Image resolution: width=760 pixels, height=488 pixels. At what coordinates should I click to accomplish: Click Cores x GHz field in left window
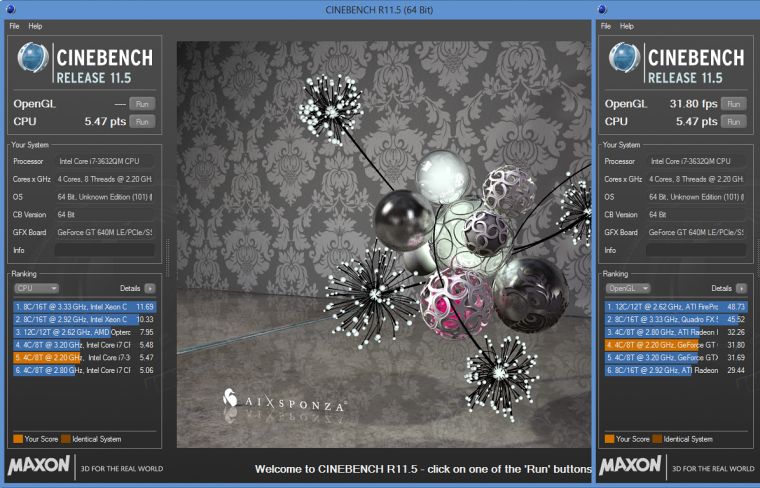(x=105, y=179)
